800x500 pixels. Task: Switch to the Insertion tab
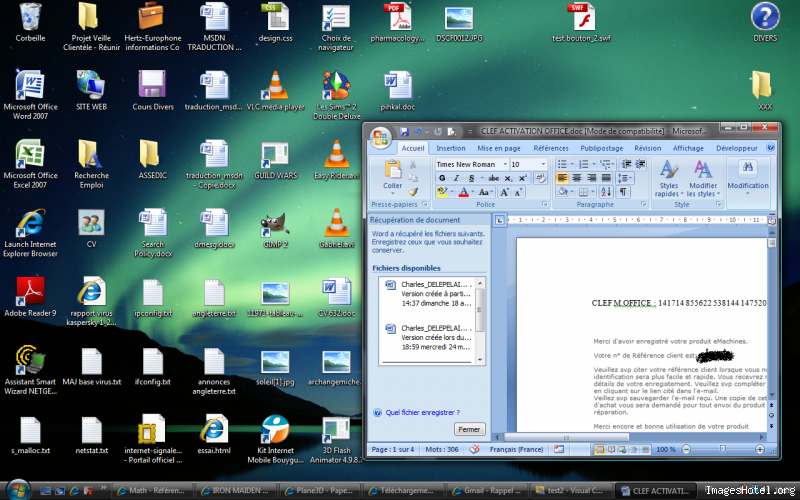pyautogui.click(x=451, y=148)
